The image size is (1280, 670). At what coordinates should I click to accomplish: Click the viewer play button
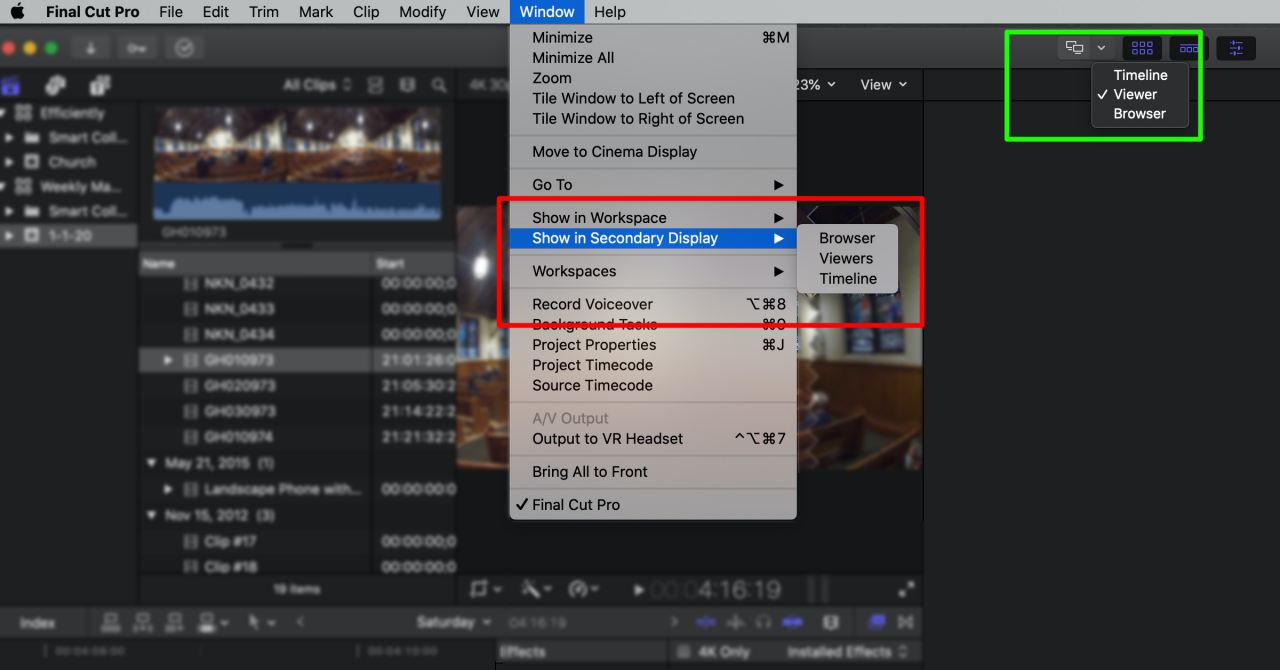(639, 590)
